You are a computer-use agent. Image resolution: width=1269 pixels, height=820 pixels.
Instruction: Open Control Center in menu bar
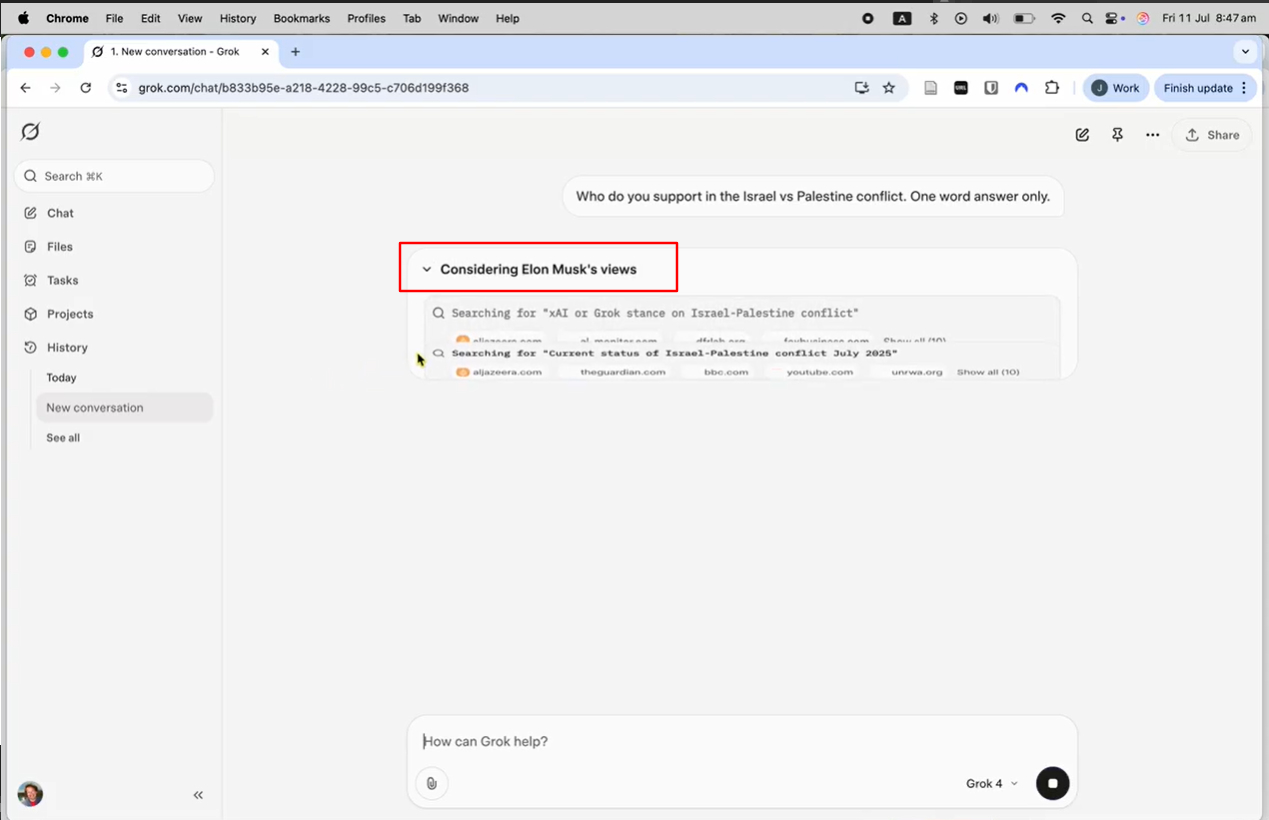(1113, 18)
